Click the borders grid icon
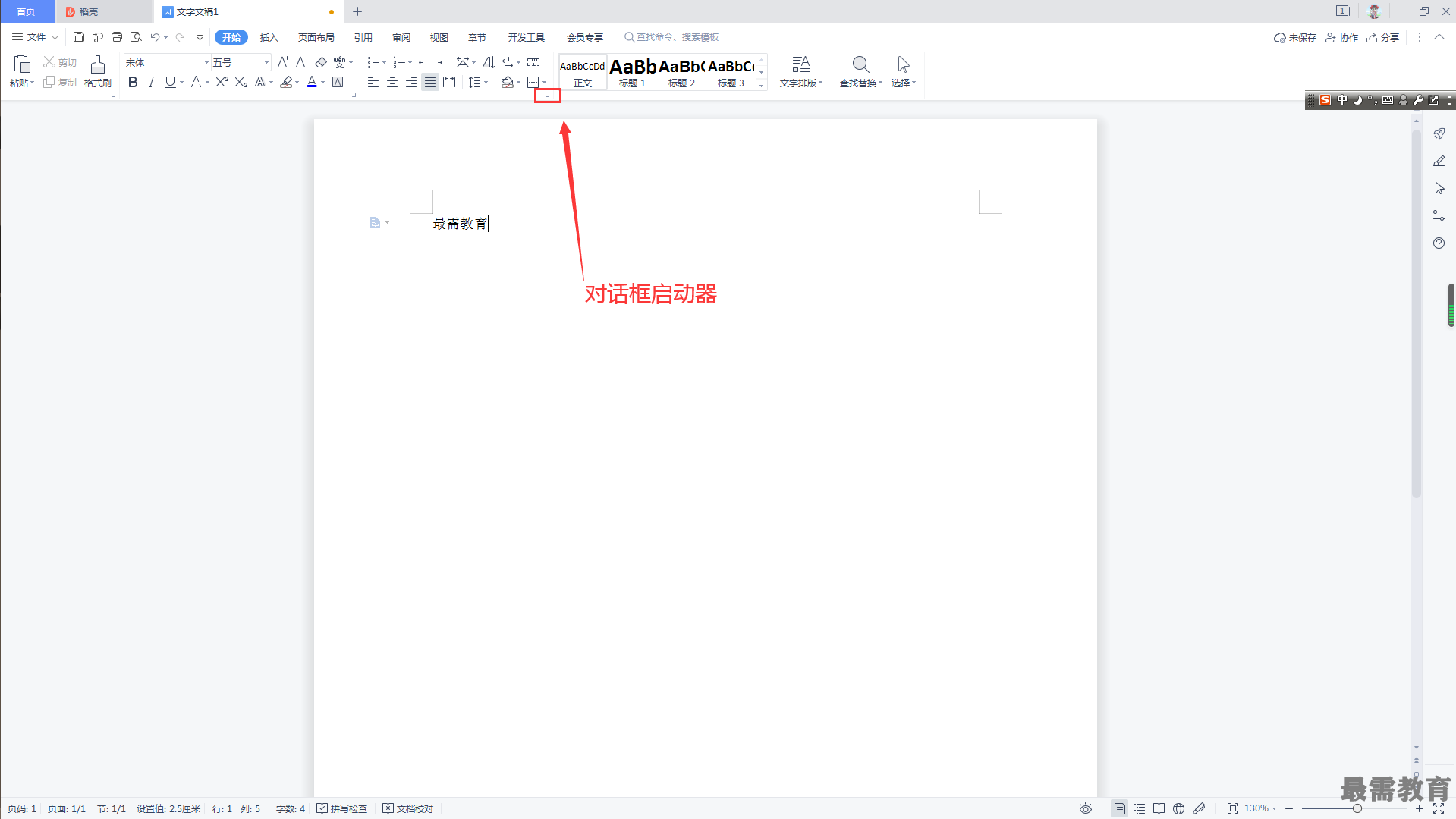Image resolution: width=1456 pixels, height=819 pixels. click(x=533, y=82)
